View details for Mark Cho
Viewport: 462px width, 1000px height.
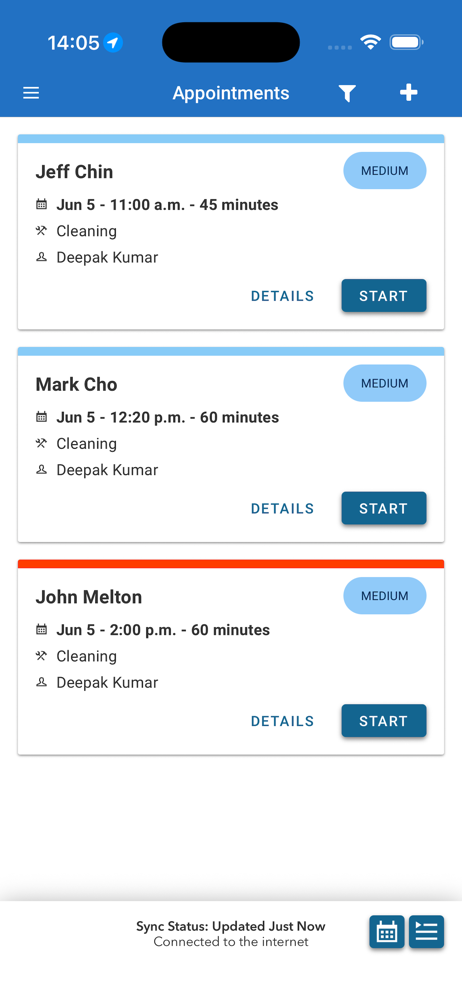point(282,508)
